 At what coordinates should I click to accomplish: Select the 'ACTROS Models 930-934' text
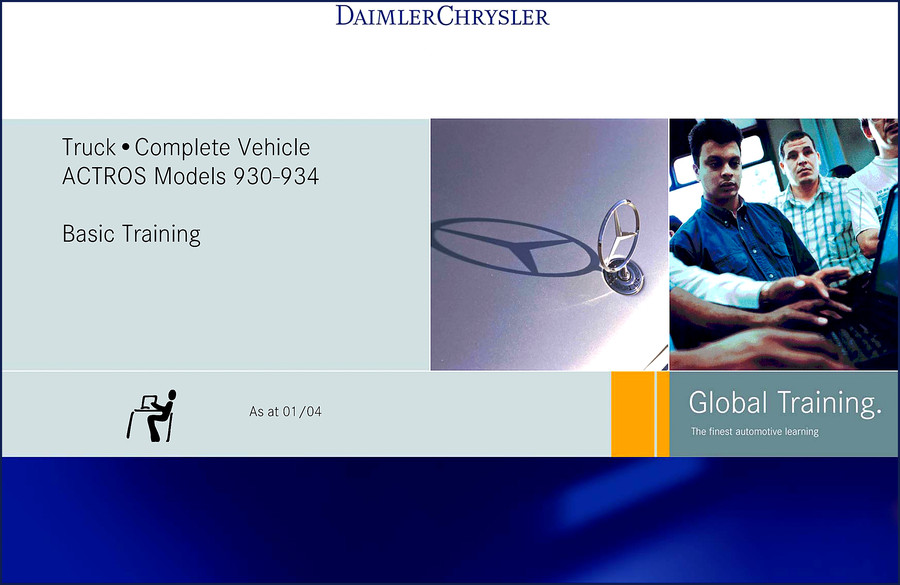pyautogui.click(x=191, y=176)
